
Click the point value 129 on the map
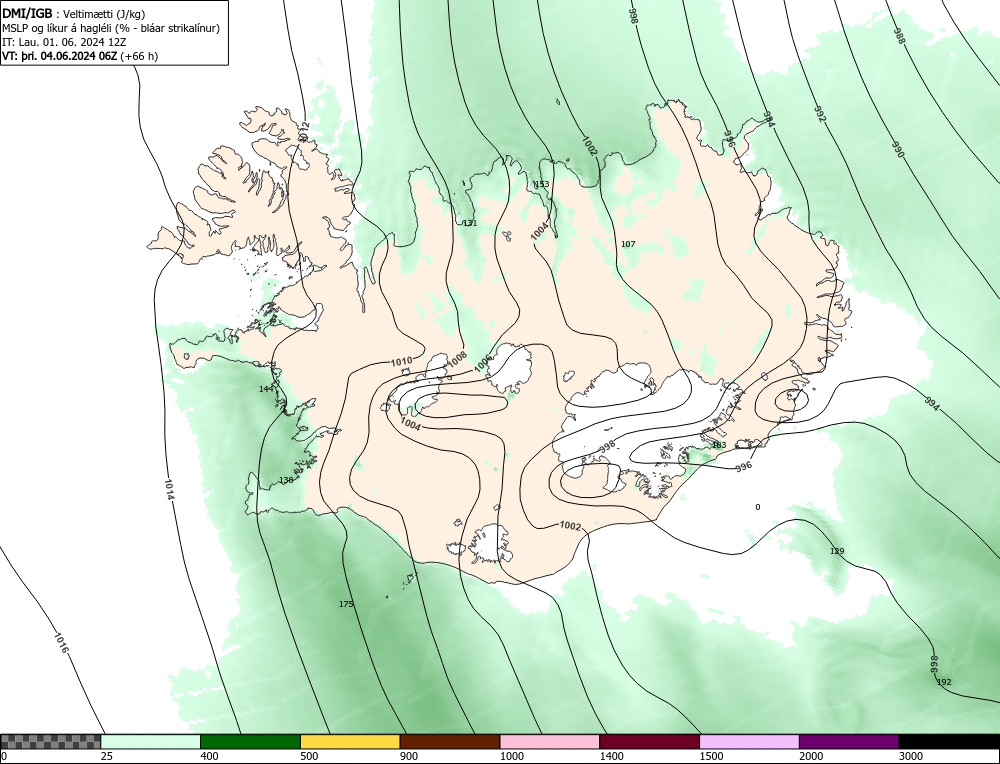(x=837, y=550)
